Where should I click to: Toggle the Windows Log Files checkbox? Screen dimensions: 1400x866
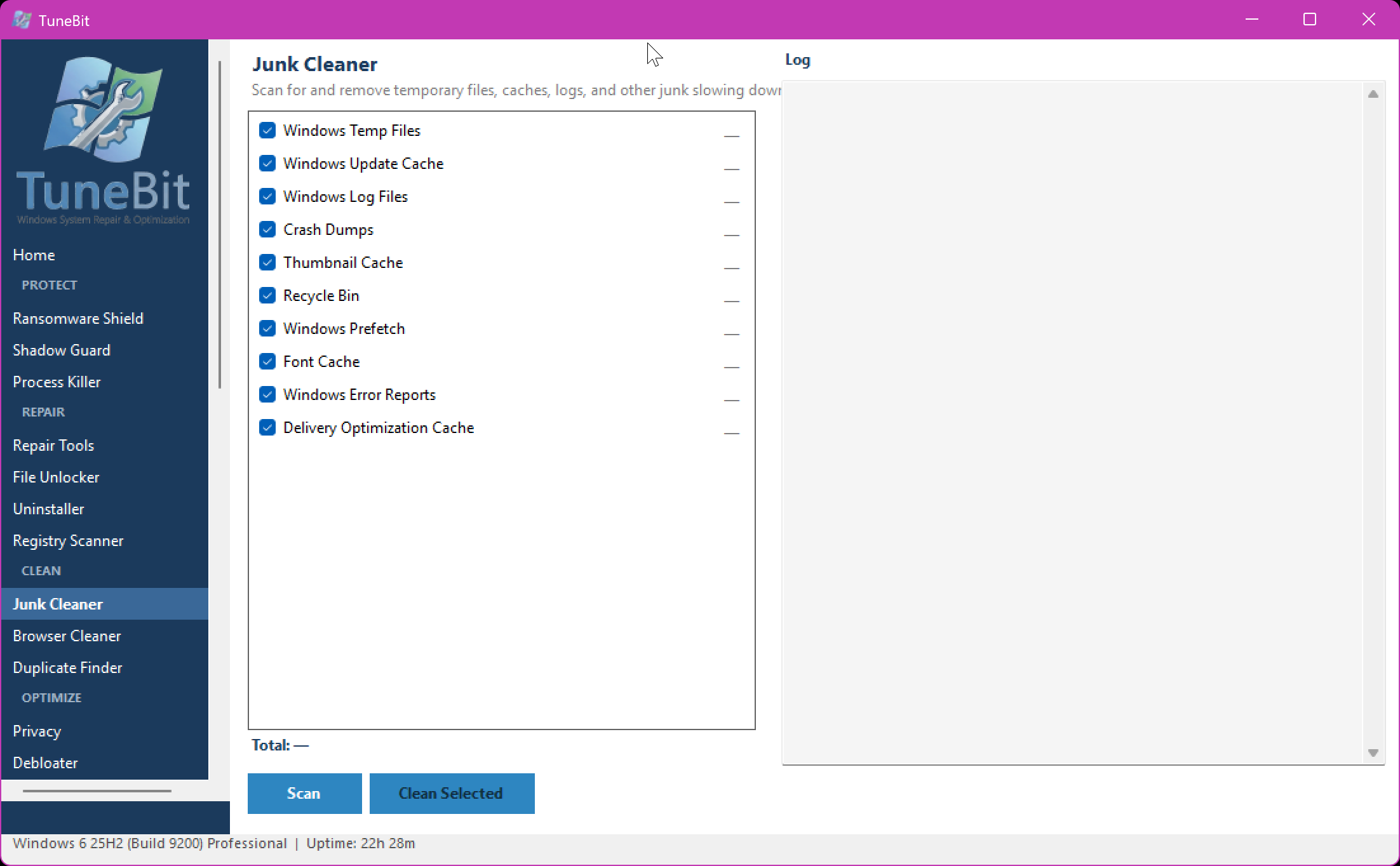(267, 197)
